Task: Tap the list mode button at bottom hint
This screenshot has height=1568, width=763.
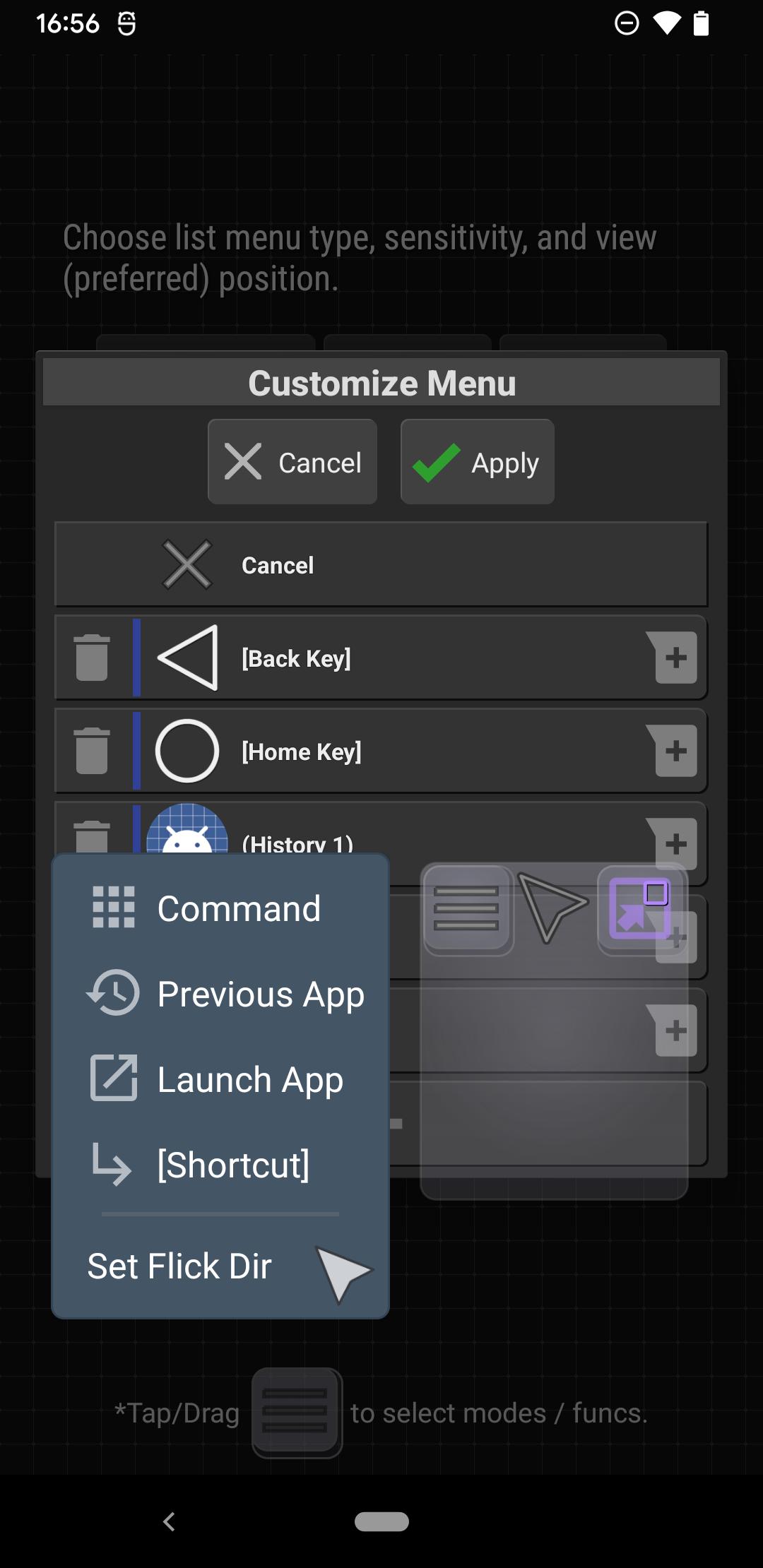Action: 297,1413
